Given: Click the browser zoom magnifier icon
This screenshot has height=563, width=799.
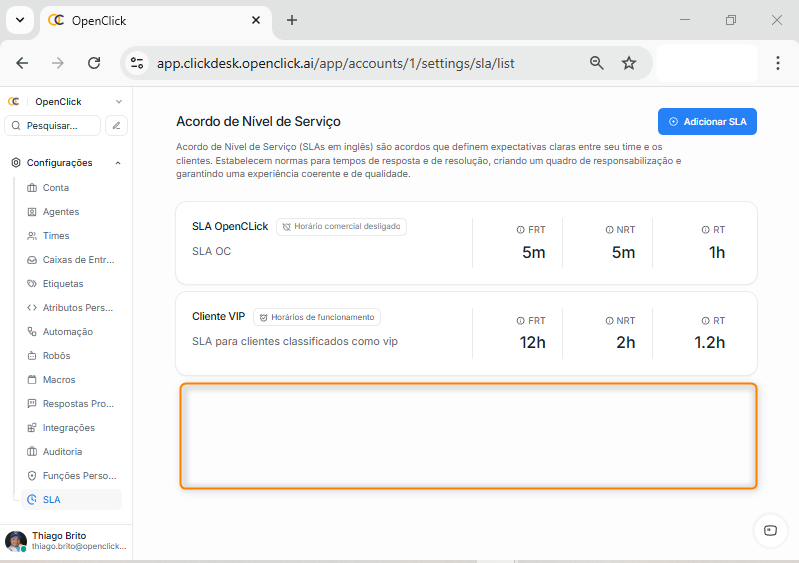Looking at the screenshot, I should click(597, 63).
